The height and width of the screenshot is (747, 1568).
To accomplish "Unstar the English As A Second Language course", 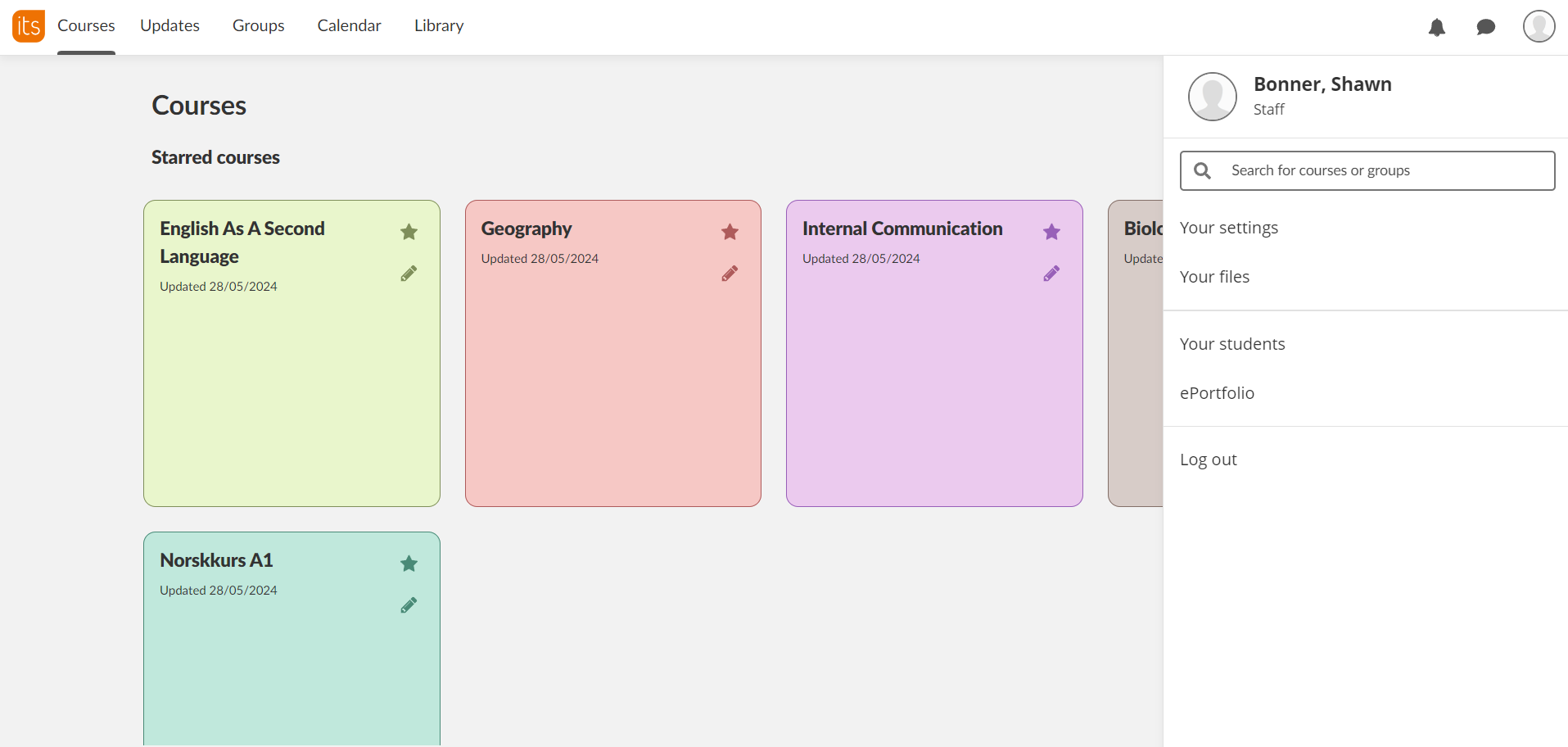I will pyautogui.click(x=409, y=232).
